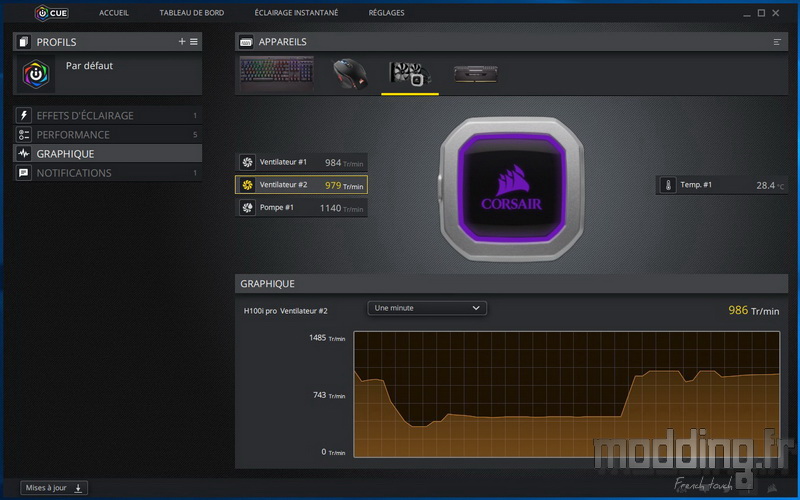
Task: Select the H100i cooler device thumbnail
Action: (410, 74)
